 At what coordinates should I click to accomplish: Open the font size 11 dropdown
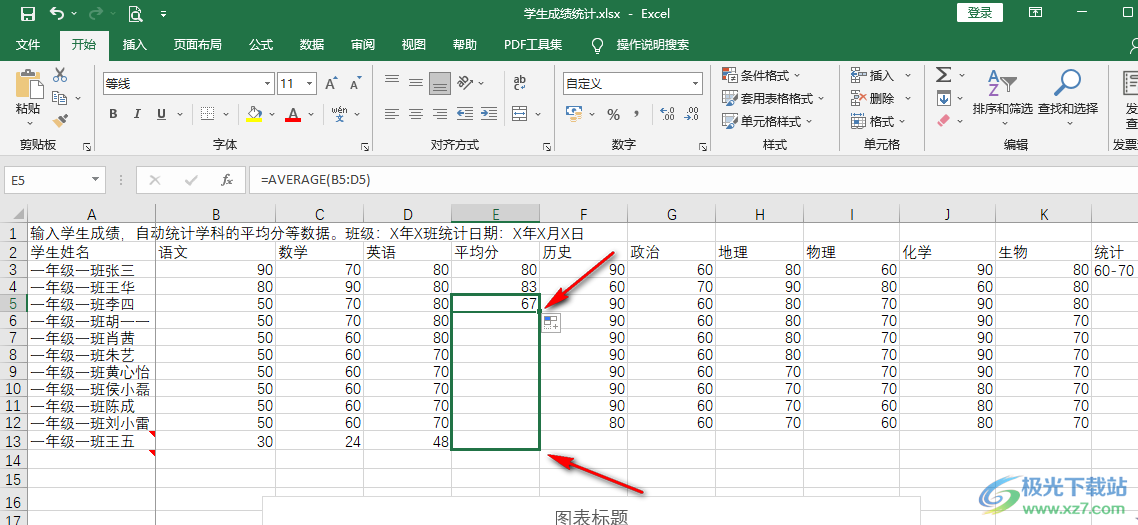(x=310, y=84)
